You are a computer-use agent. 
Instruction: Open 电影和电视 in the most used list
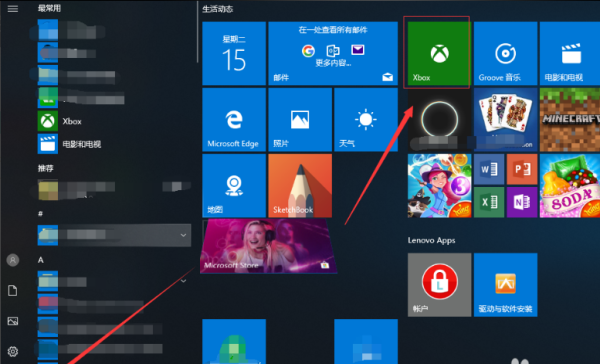114,144
